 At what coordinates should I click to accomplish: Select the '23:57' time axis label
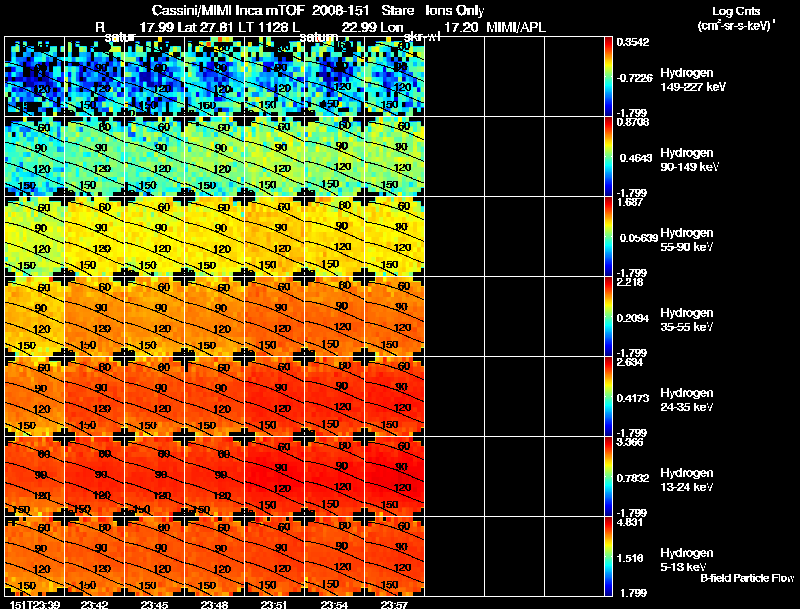coord(394,604)
